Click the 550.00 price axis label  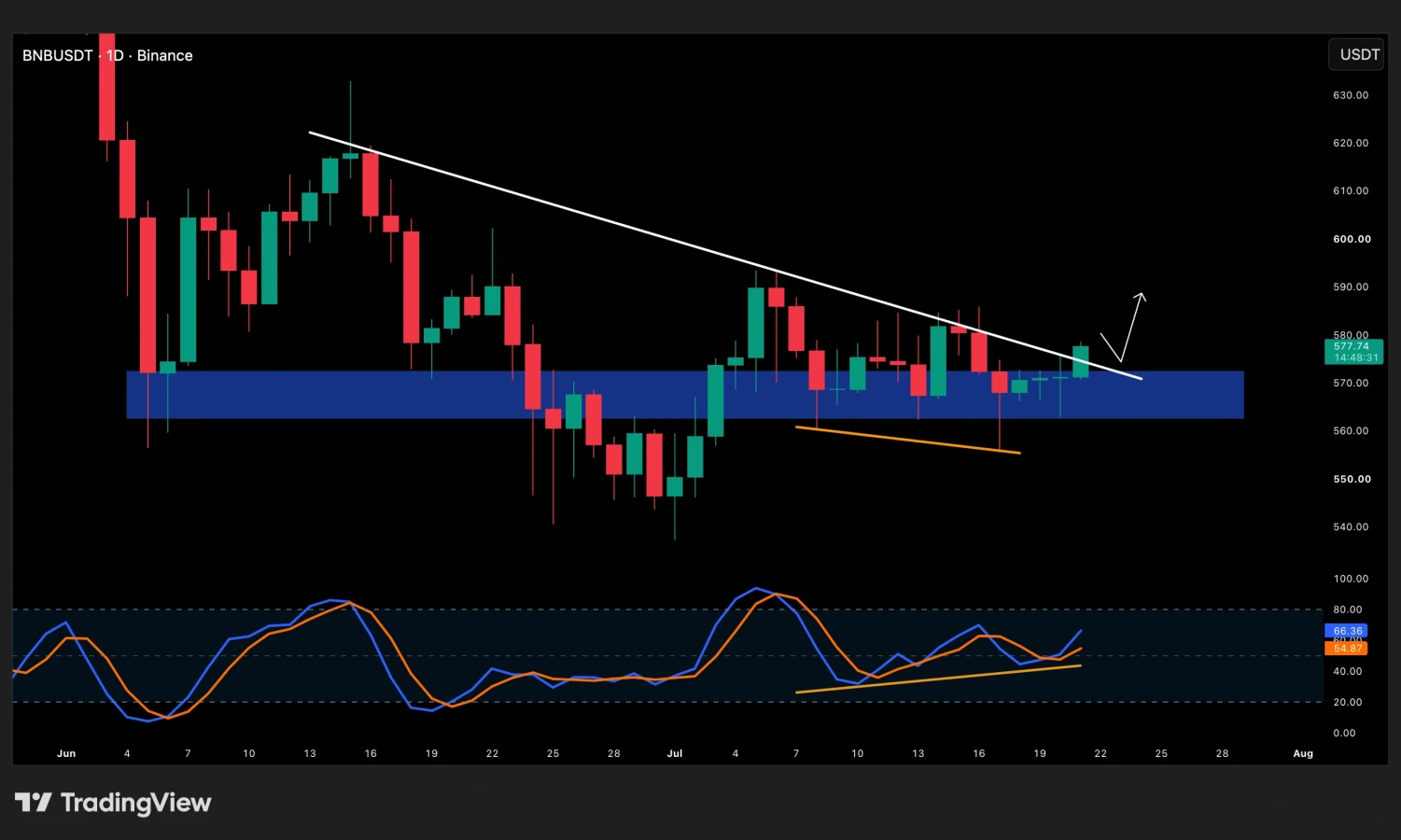pyautogui.click(x=1352, y=479)
